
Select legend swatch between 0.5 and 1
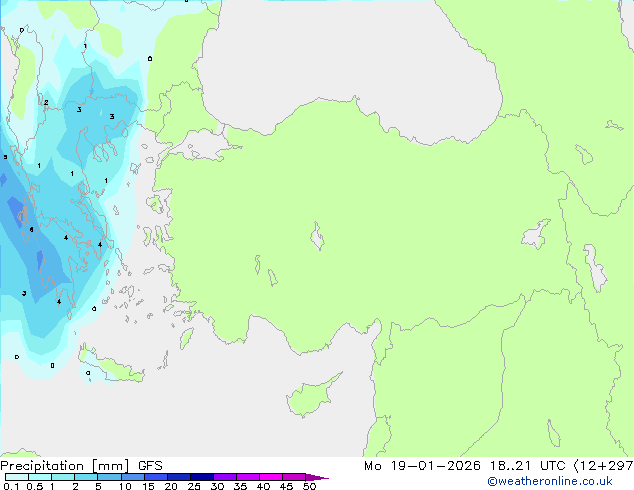(40, 477)
